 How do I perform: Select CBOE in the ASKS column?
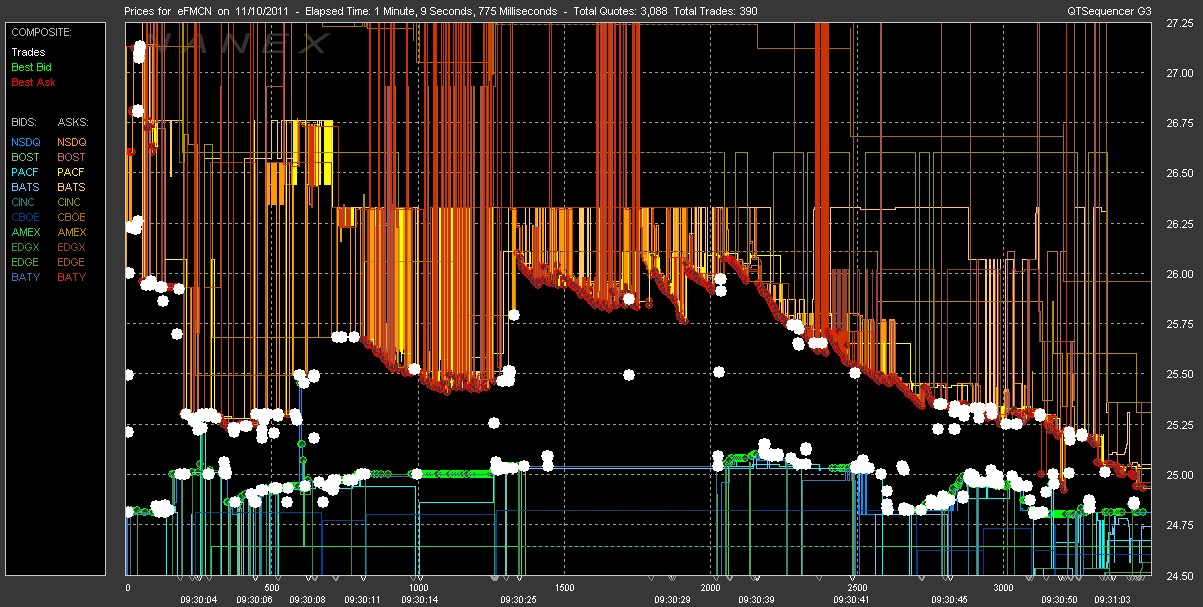[x=72, y=217]
